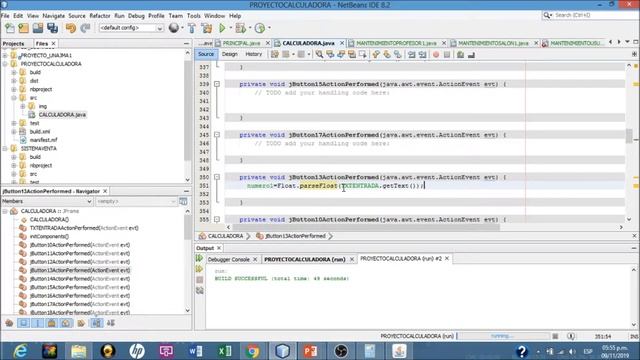The height and width of the screenshot is (360, 640).
Task: Click the Find Selection magnifier in editor toolbar
Action: coord(319,54)
